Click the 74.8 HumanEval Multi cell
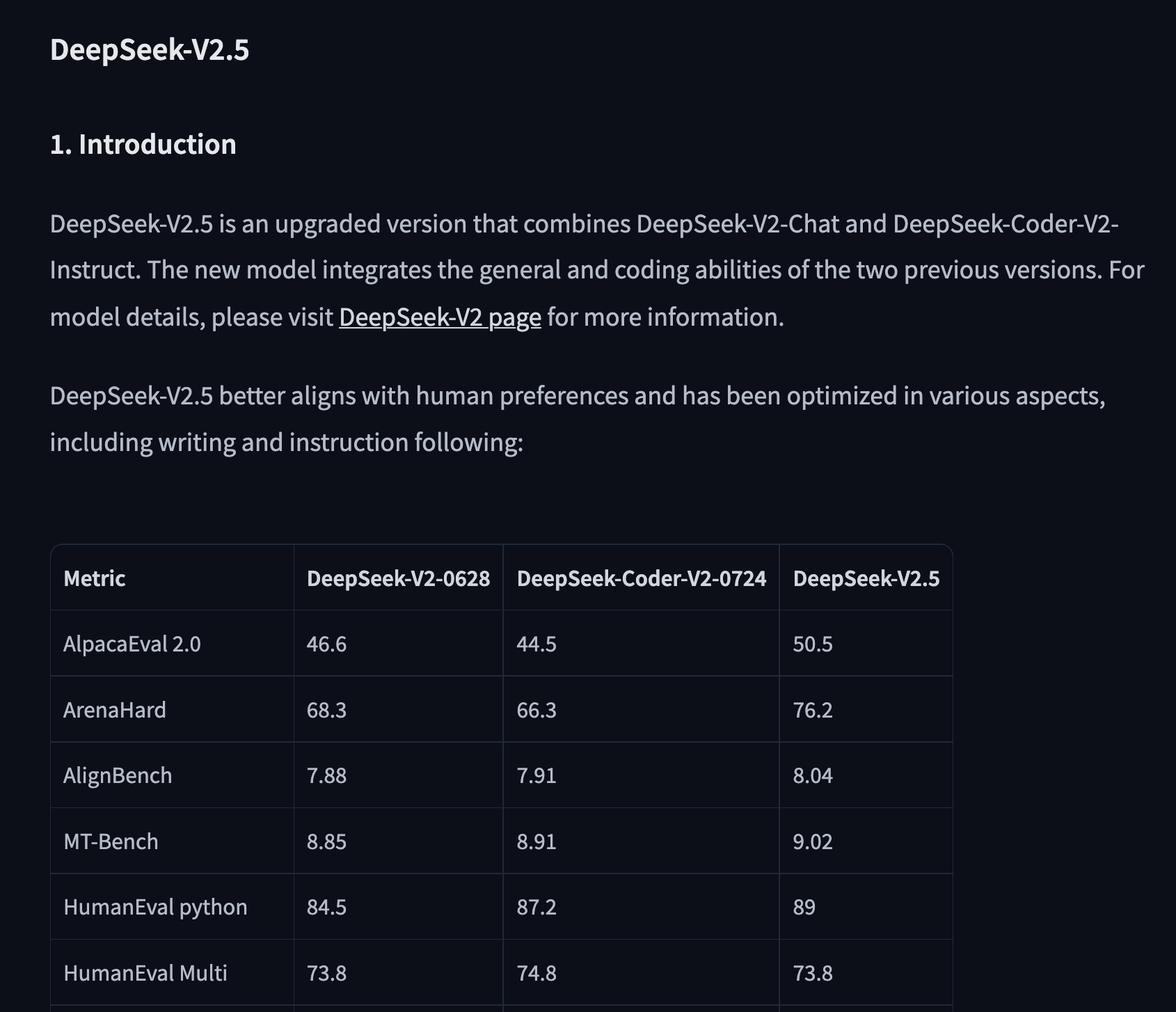 click(x=537, y=973)
